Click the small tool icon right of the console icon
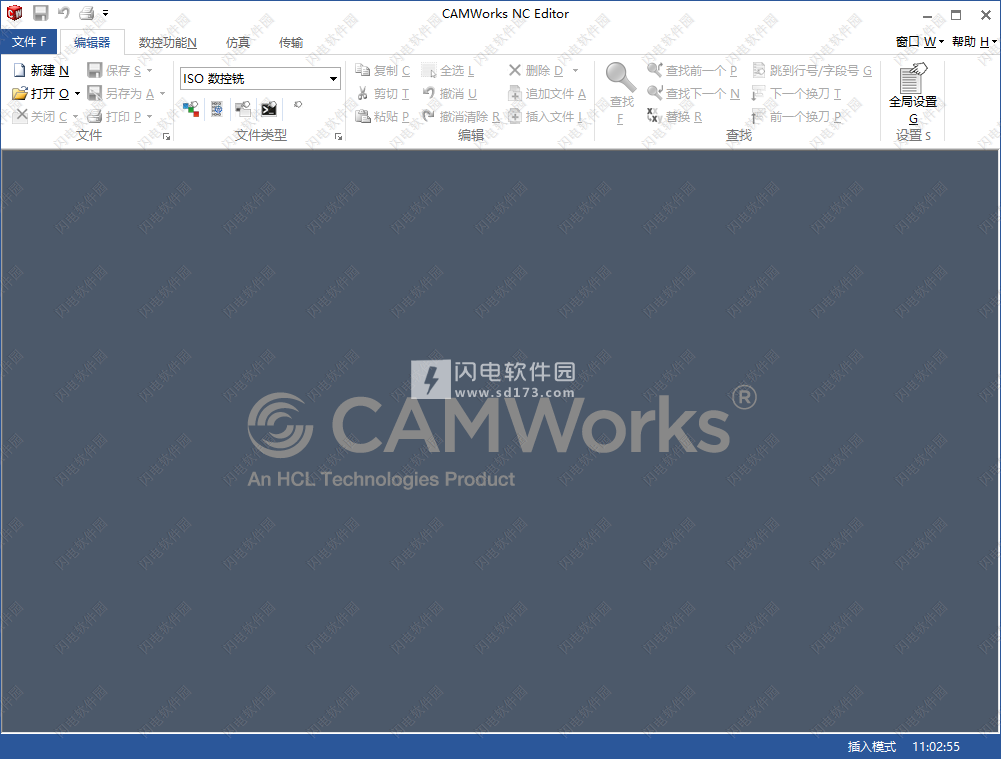The image size is (1001, 759). [297, 105]
